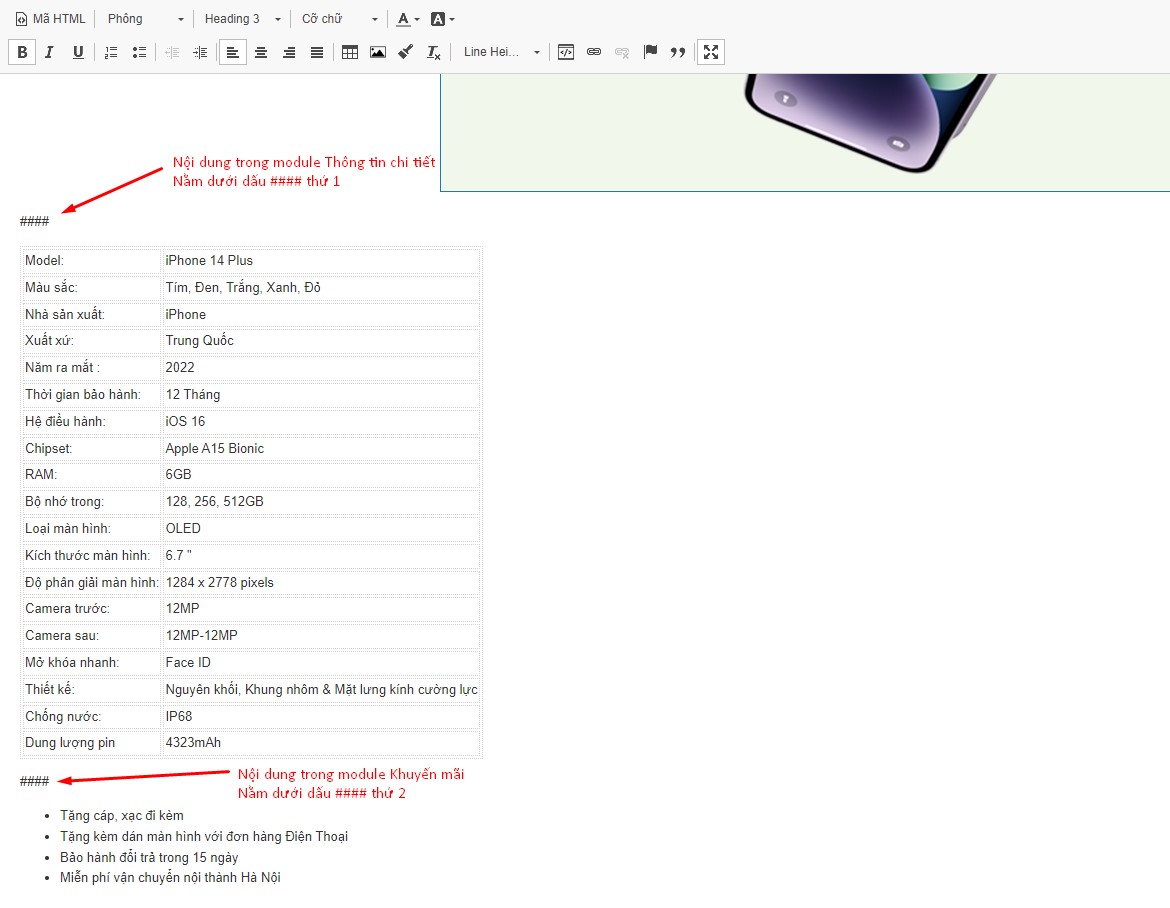Align text right
Screen dimensions: 1170x908
click(x=289, y=52)
